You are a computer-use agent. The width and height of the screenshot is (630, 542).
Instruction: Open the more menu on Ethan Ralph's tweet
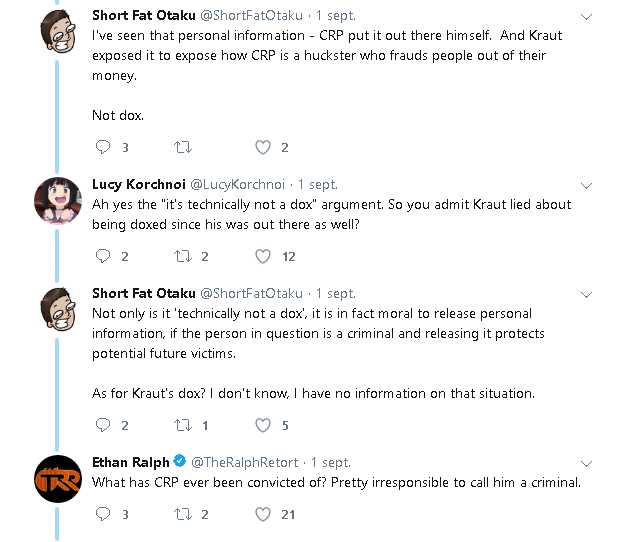point(586,464)
